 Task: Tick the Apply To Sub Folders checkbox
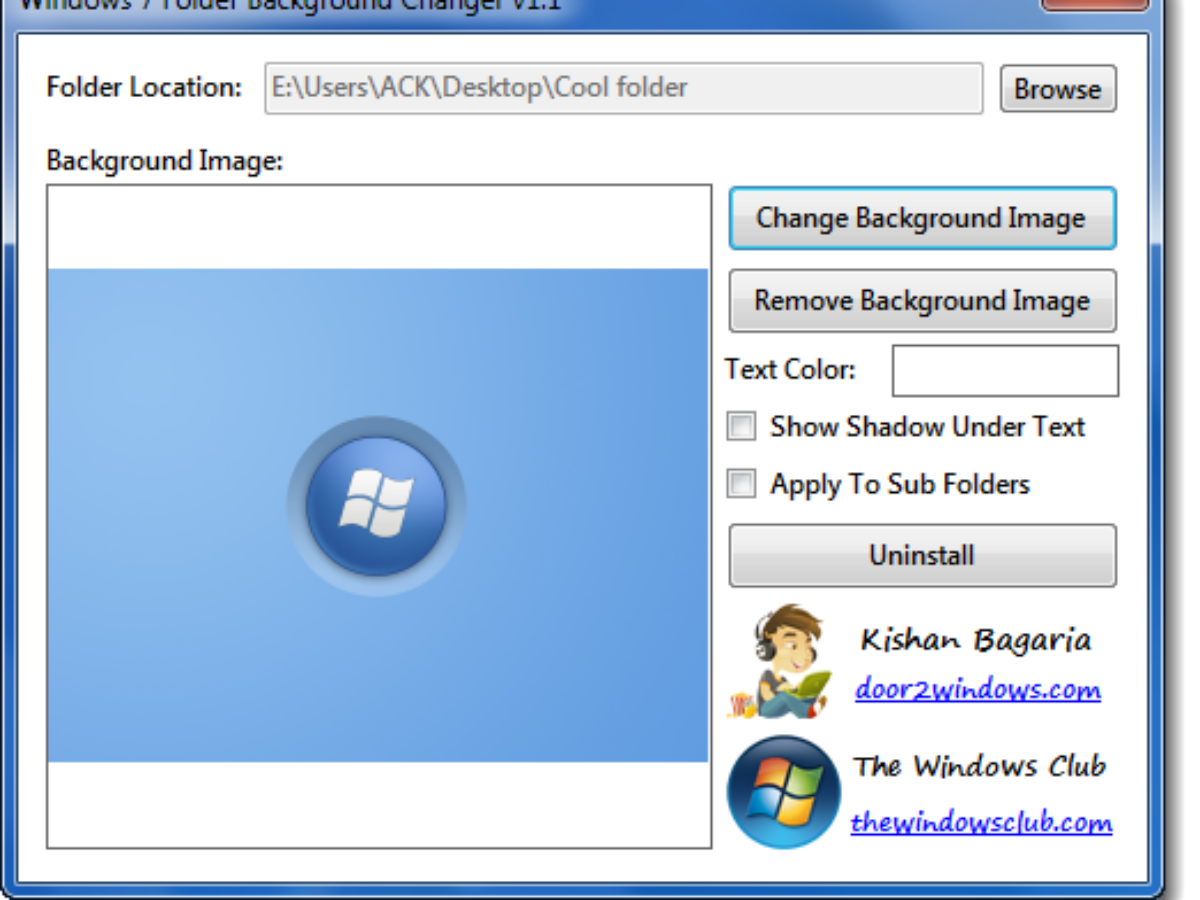coord(741,484)
